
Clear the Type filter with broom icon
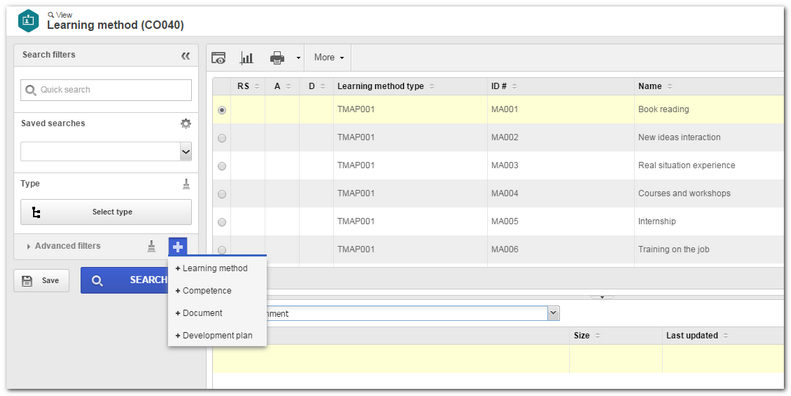click(x=186, y=184)
